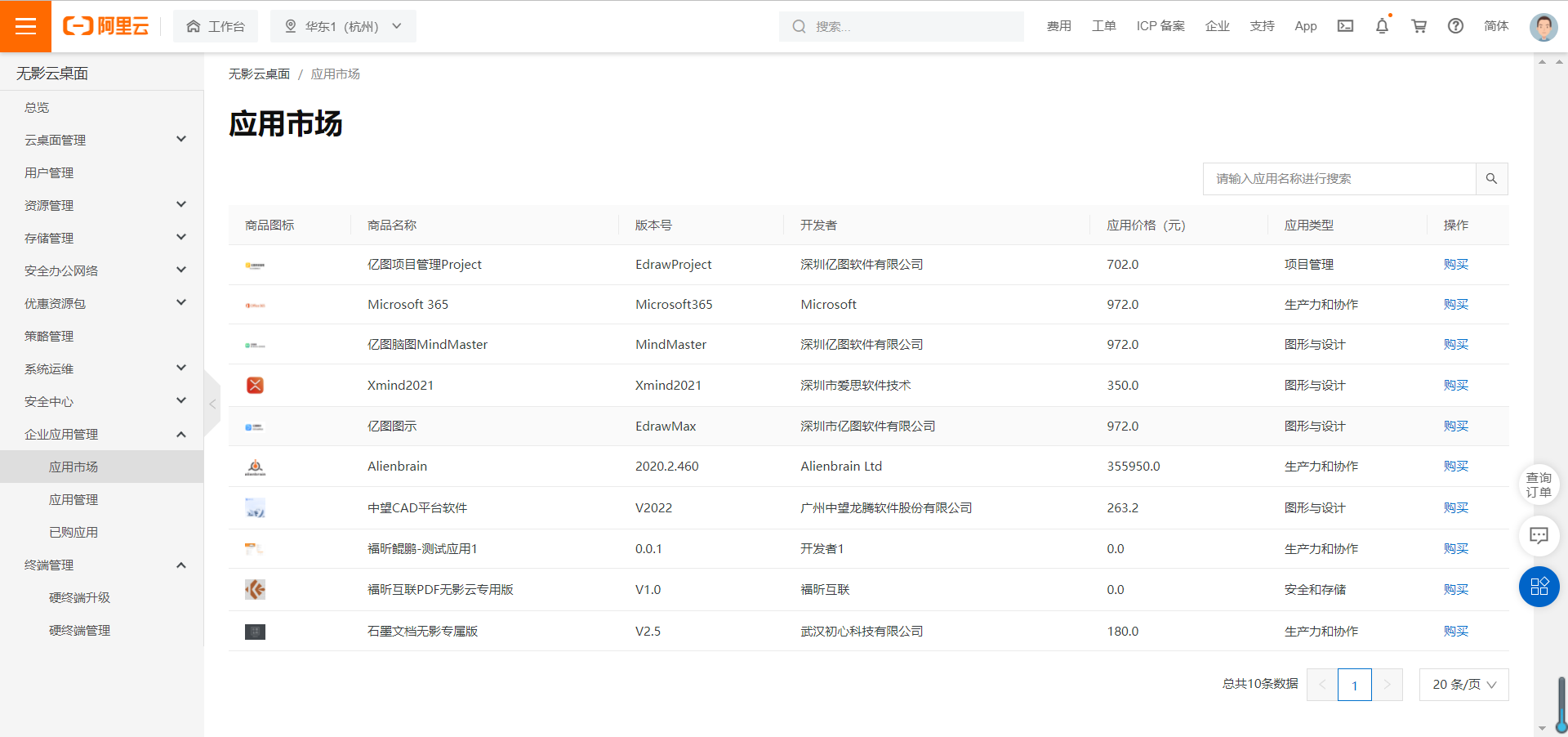
Task: Open the shopping cart
Action: click(1419, 26)
